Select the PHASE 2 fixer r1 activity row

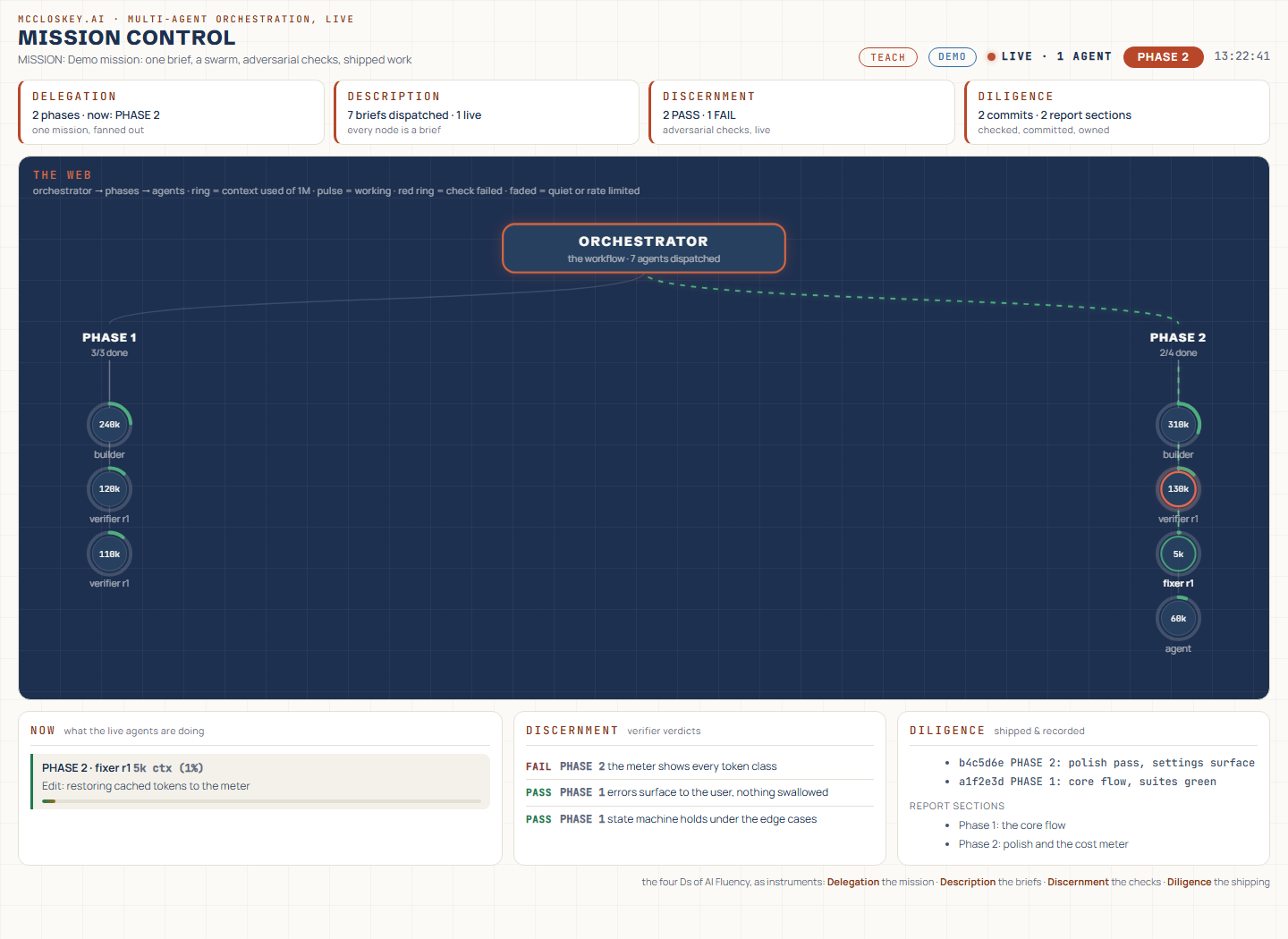pyautogui.click(x=260, y=782)
